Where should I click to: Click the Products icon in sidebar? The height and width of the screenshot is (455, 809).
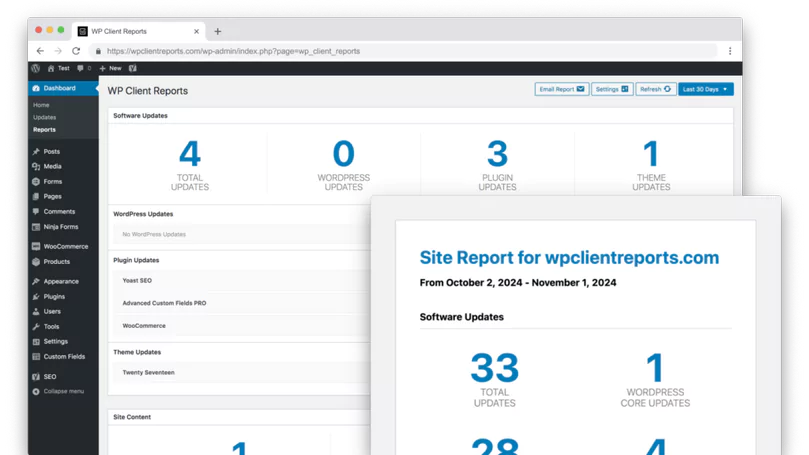pyautogui.click(x=36, y=262)
